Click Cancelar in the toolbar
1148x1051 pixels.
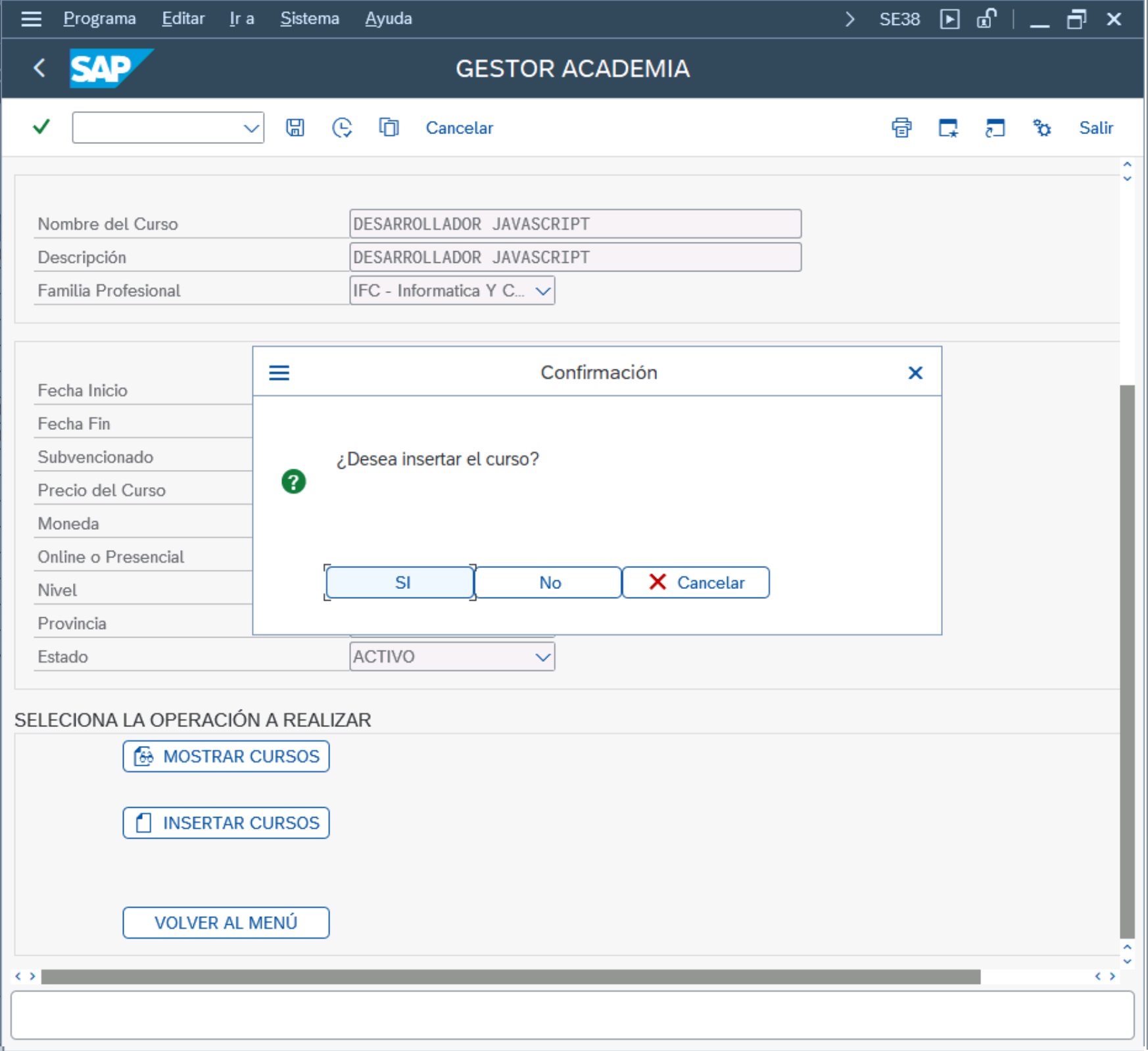pyautogui.click(x=459, y=128)
